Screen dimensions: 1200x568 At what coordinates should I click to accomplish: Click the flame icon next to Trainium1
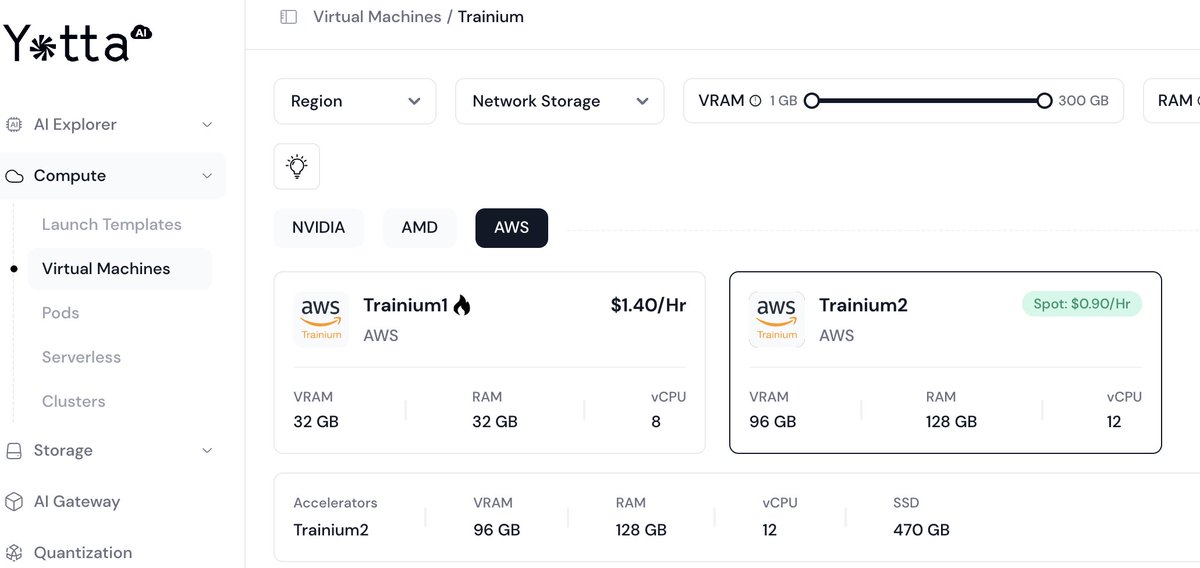click(461, 305)
